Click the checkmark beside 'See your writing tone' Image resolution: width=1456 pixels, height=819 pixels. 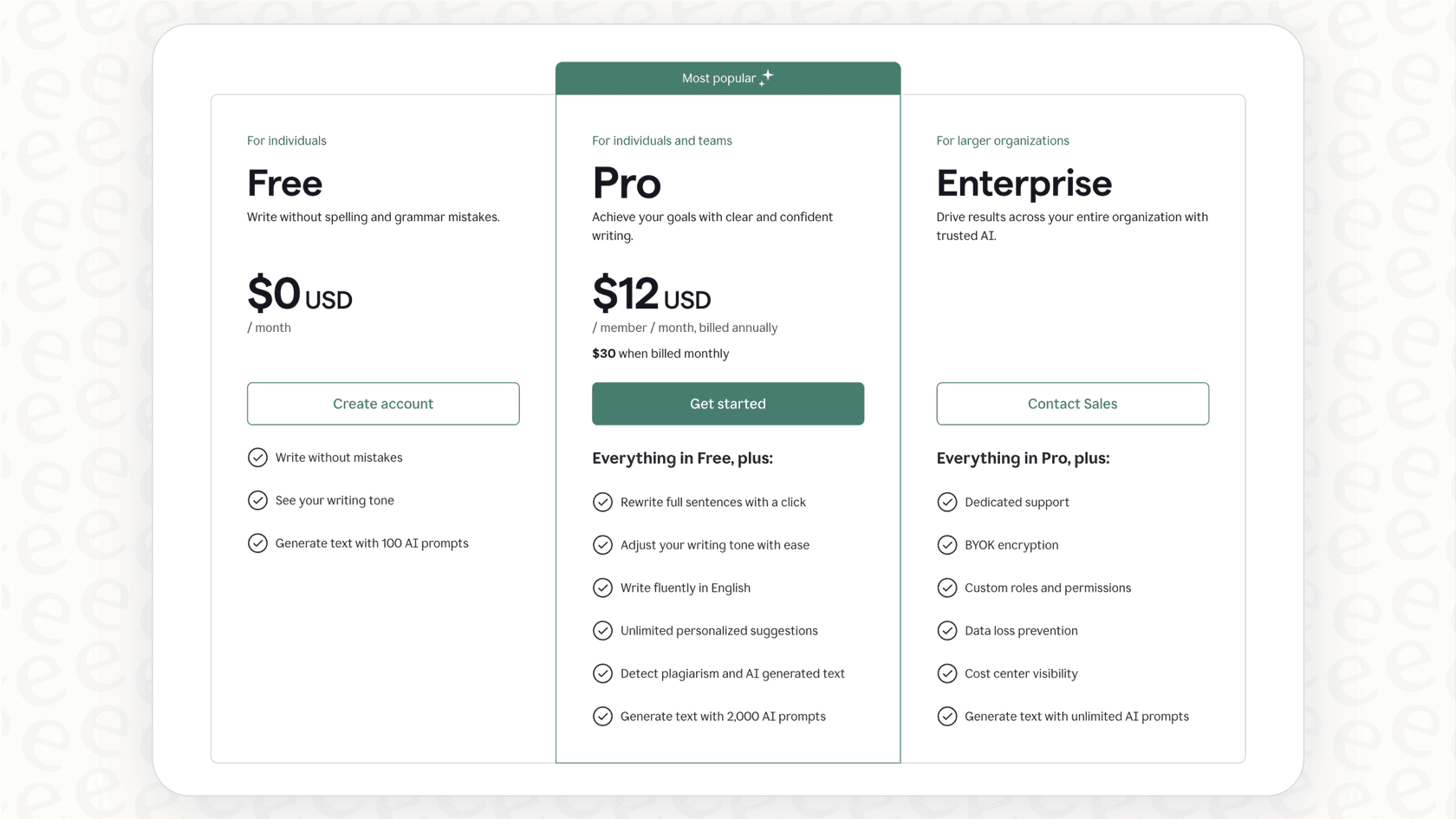[257, 500]
